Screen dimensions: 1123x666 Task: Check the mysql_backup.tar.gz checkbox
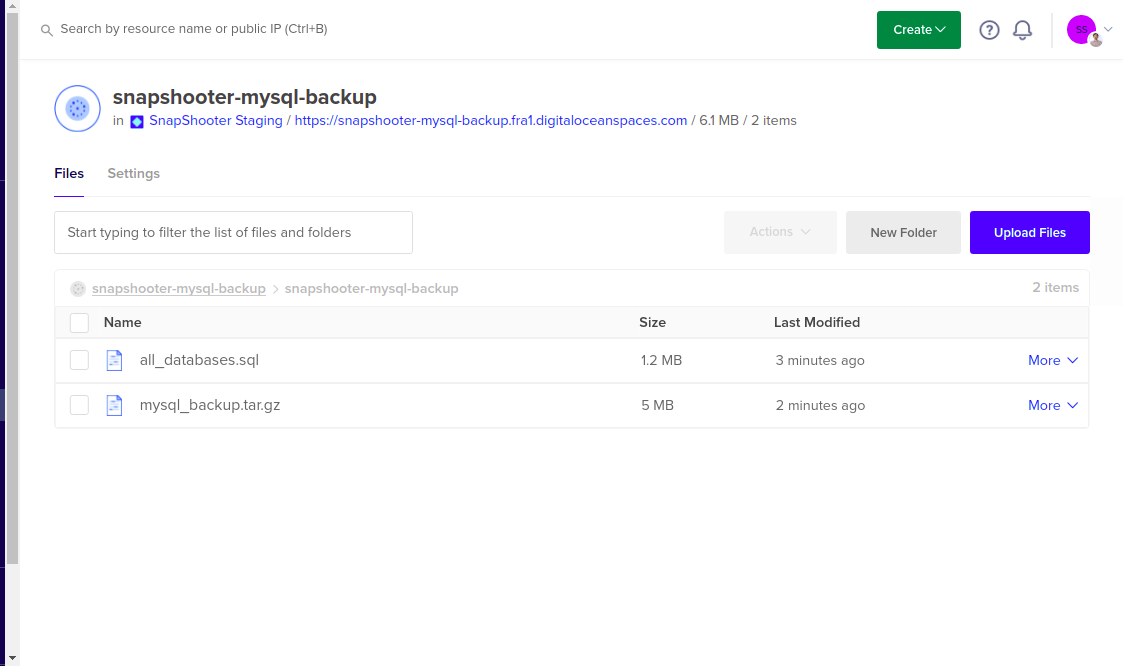[79, 405]
